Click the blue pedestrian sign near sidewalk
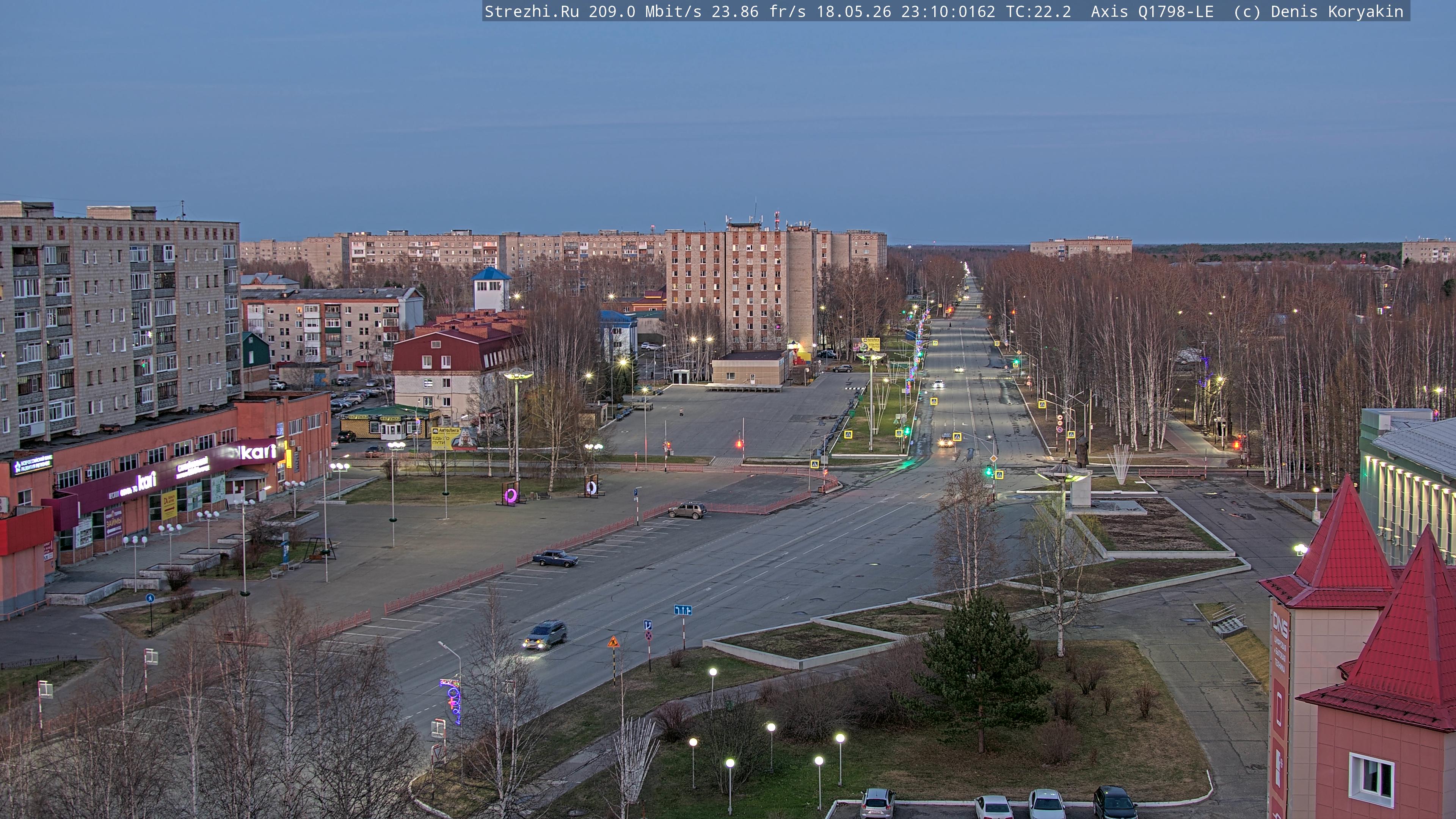 click(150, 598)
